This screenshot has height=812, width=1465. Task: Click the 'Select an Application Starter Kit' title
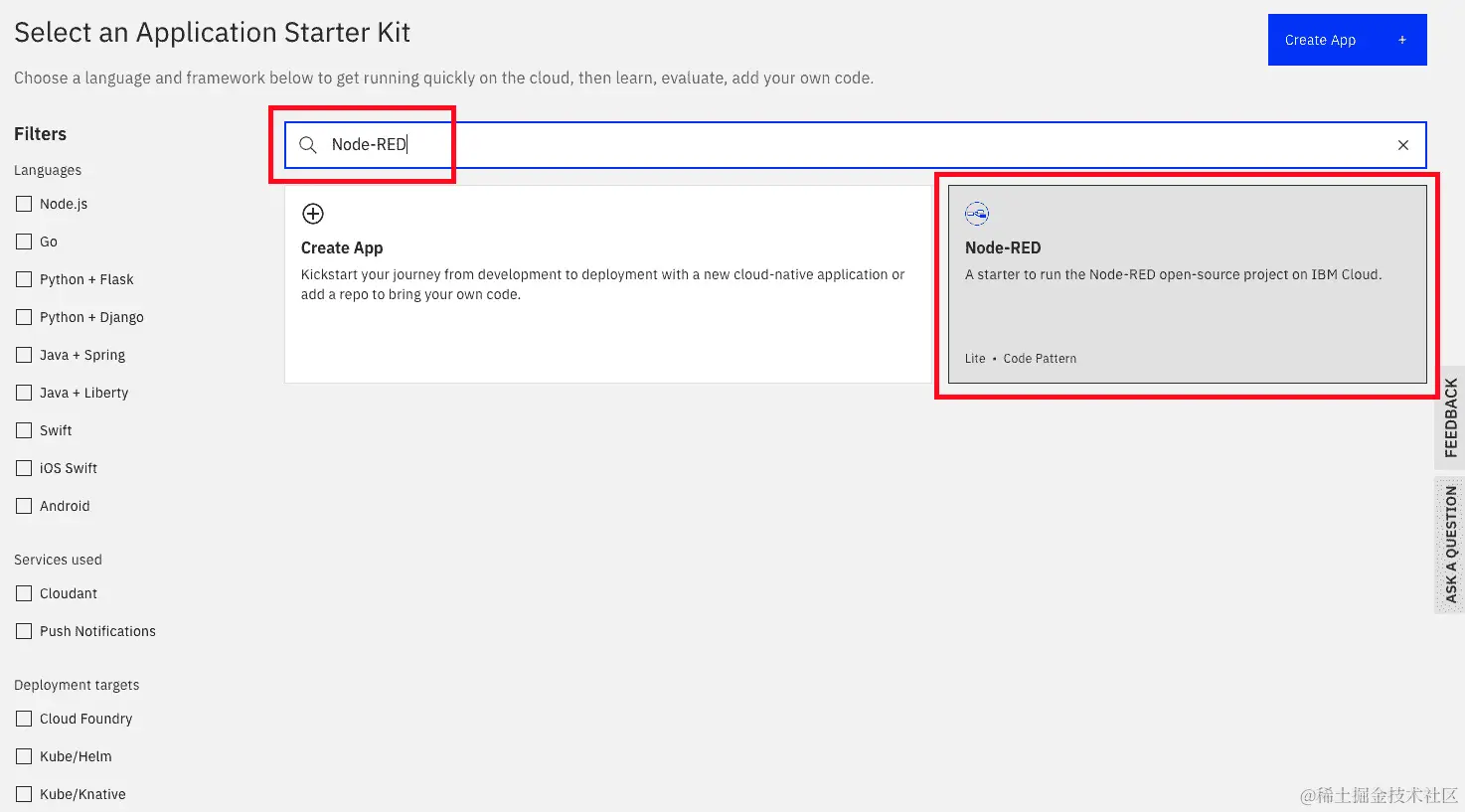(212, 33)
